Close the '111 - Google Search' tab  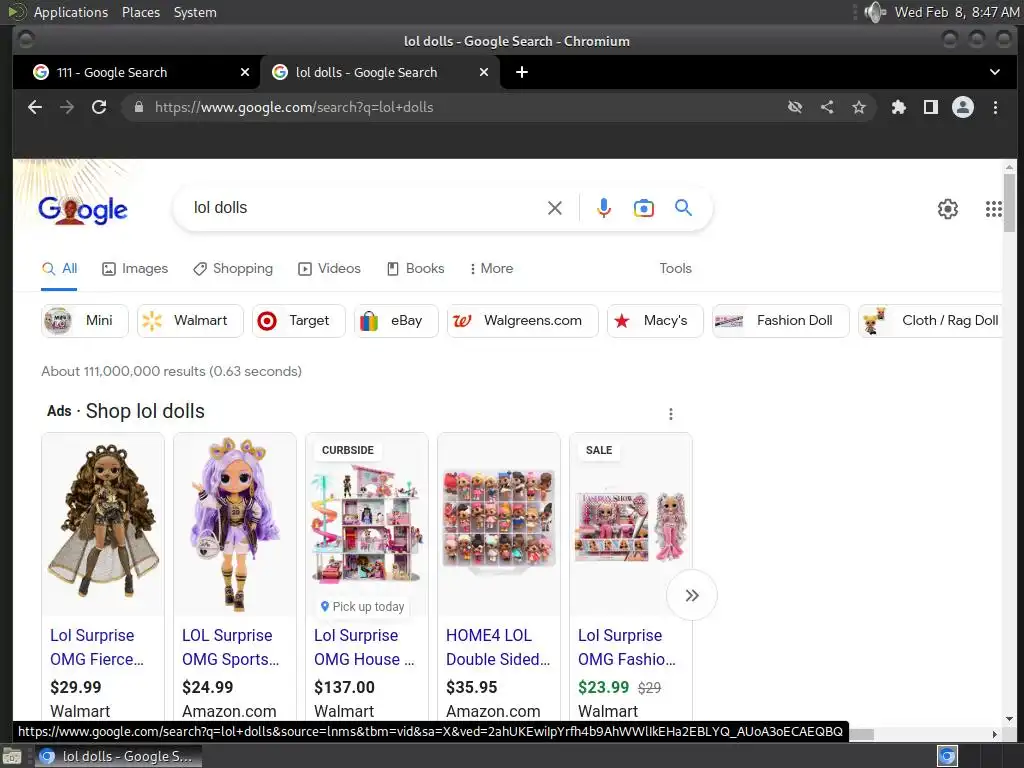coord(245,72)
